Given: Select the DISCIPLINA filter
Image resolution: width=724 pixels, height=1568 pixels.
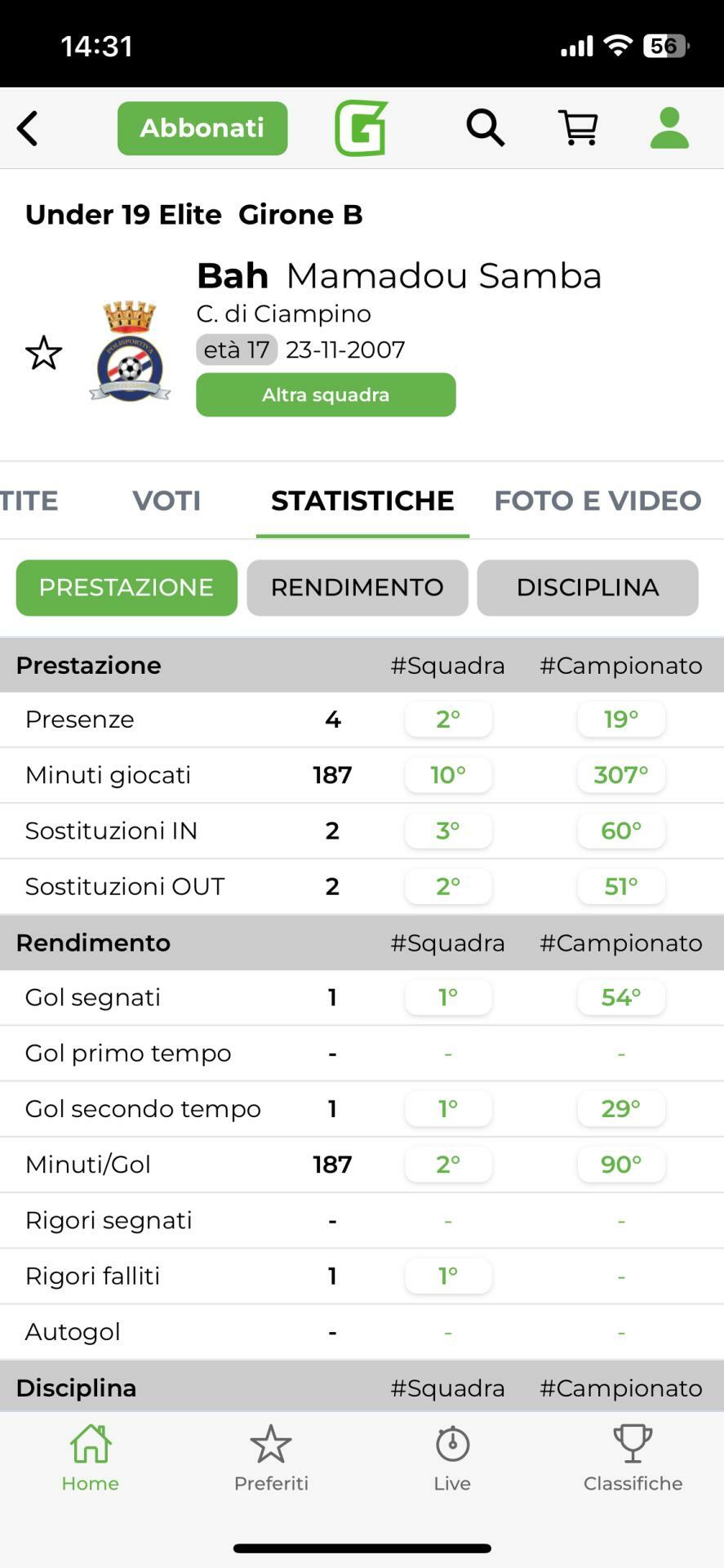Looking at the screenshot, I should [x=588, y=588].
